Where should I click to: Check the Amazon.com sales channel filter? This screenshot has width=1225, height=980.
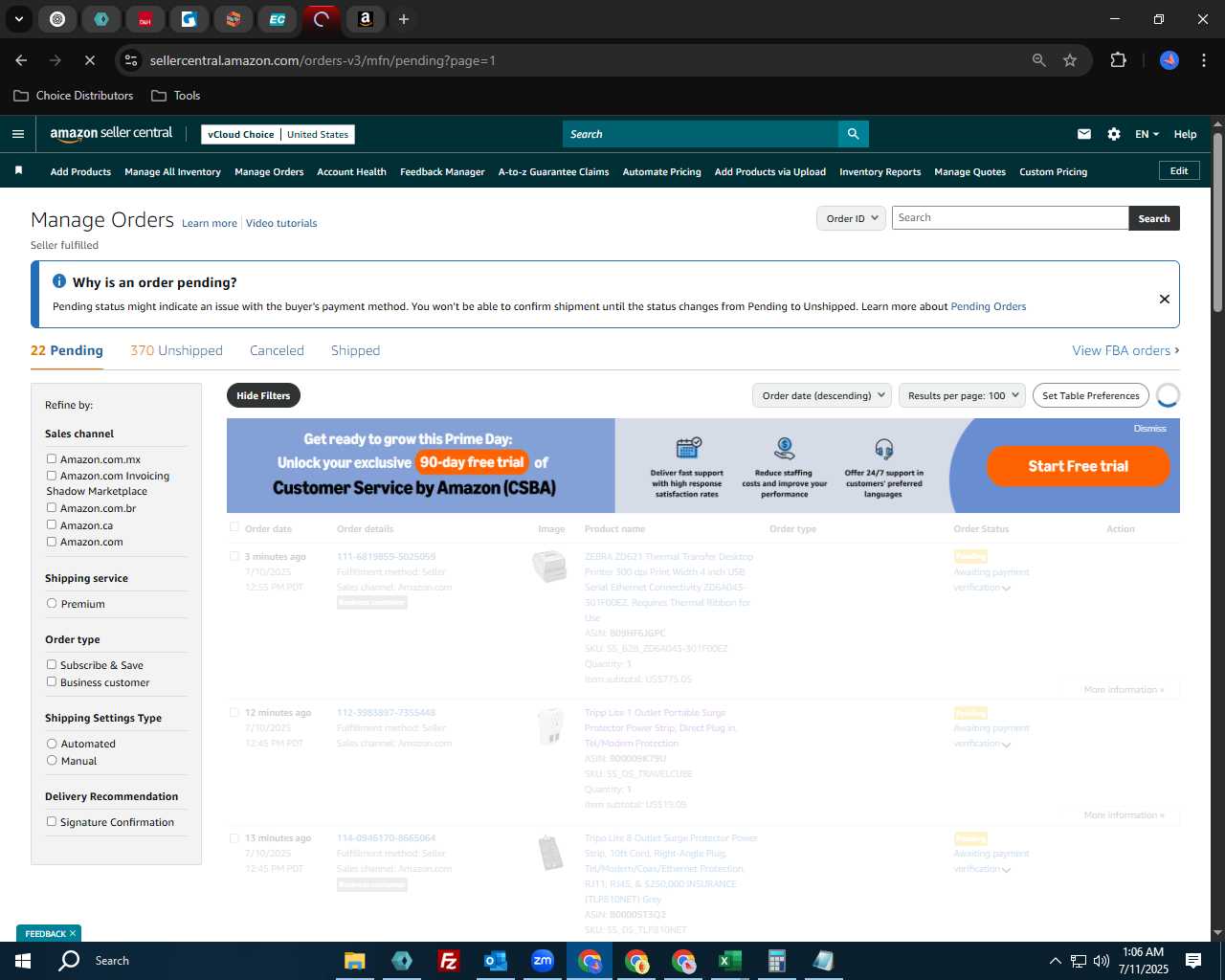(52, 541)
